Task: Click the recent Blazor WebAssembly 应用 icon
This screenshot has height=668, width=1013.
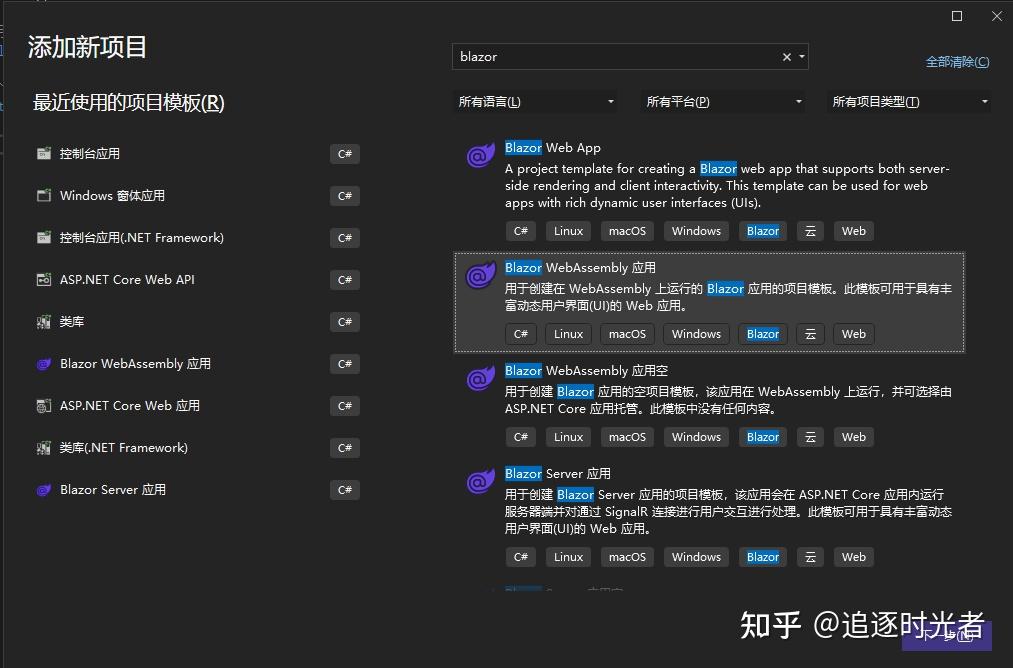Action: [x=44, y=364]
